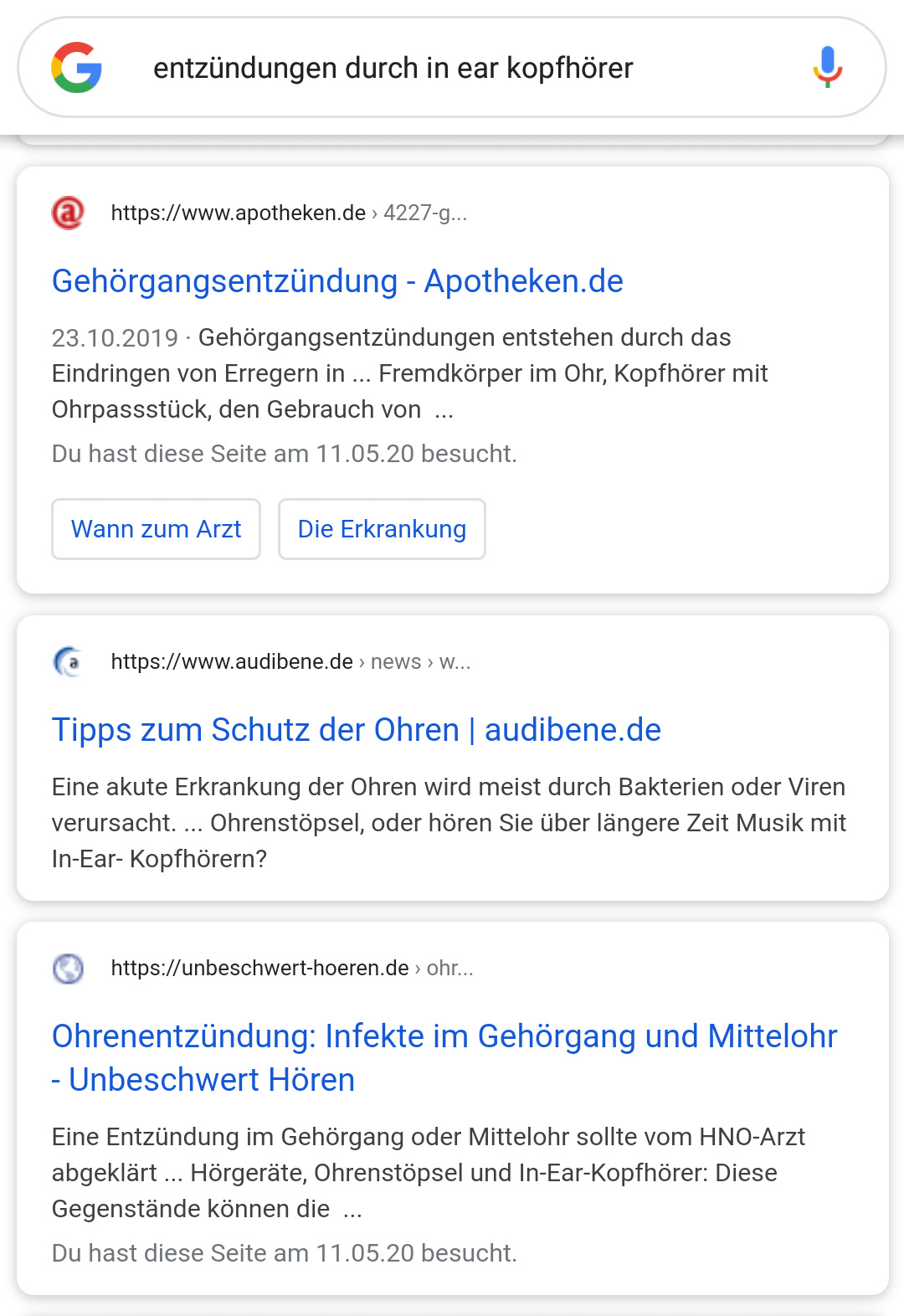
Task: Click the Google logo icon
Action: point(76,68)
